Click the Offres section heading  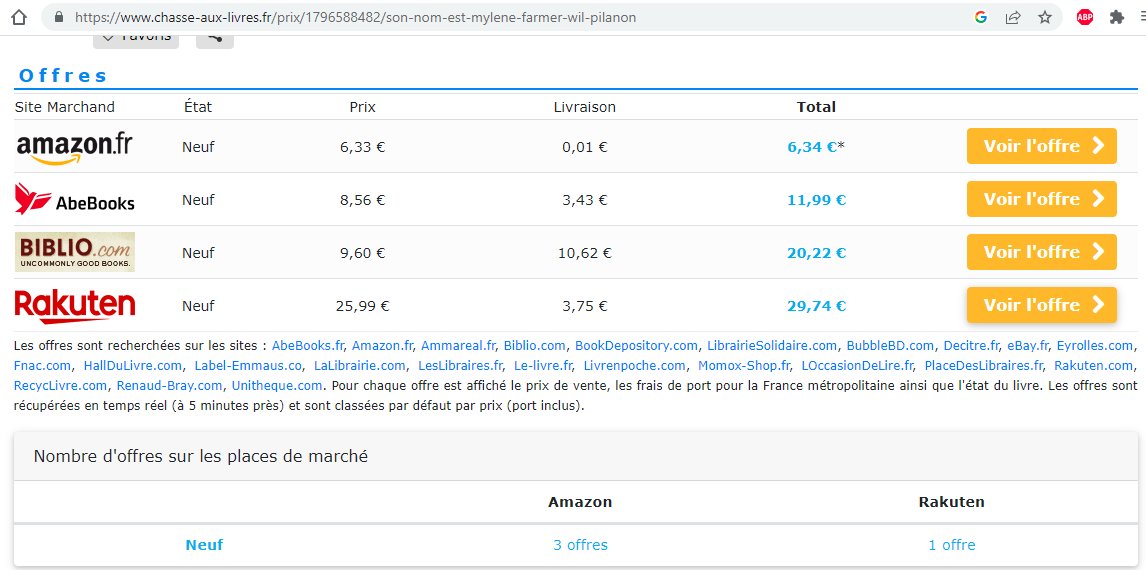pos(63,75)
